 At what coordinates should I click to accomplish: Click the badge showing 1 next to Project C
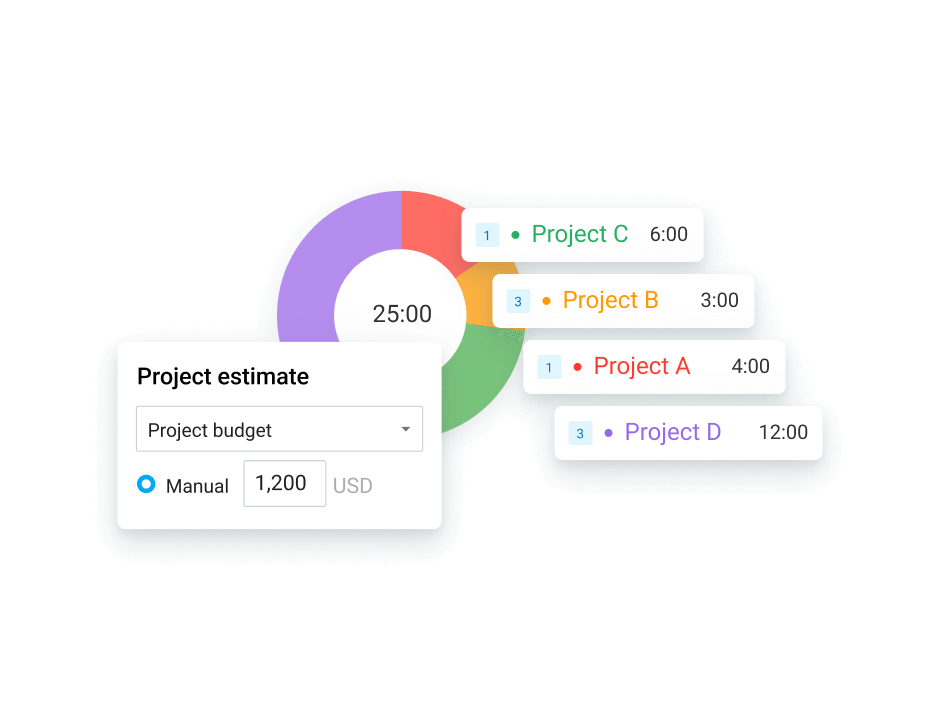(x=487, y=234)
